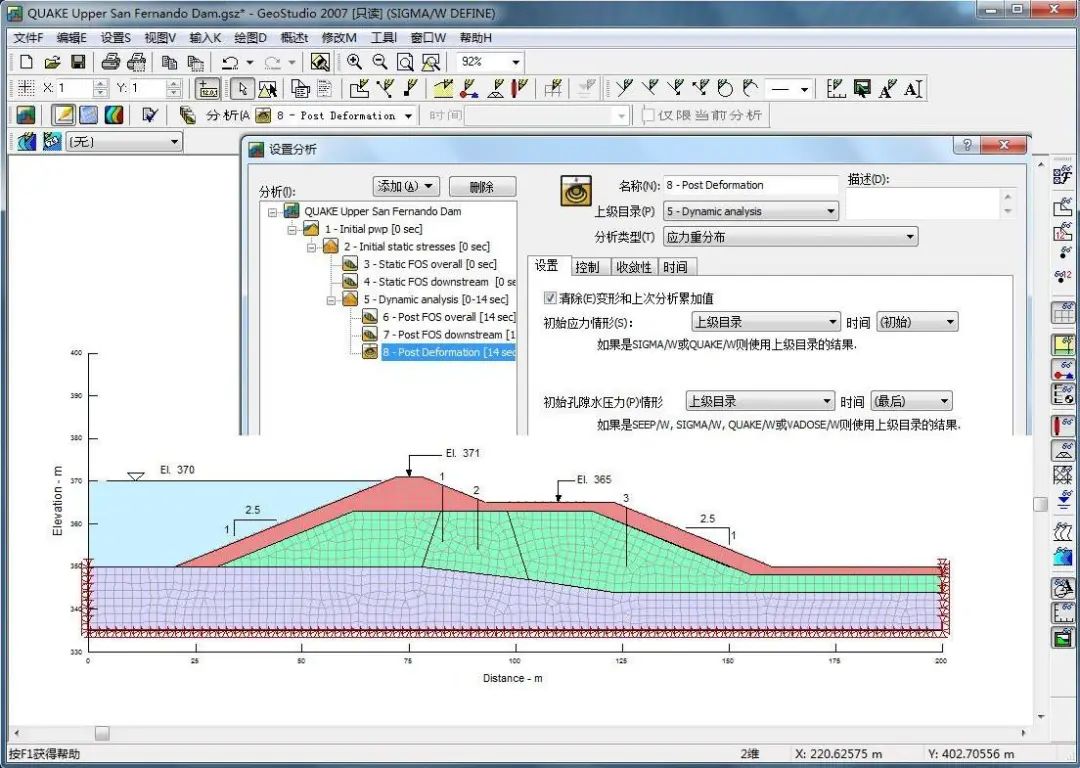This screenshot has height=768, width=1080.
Task: Click the 添加(A) button
Action: (x=406, y=187)
